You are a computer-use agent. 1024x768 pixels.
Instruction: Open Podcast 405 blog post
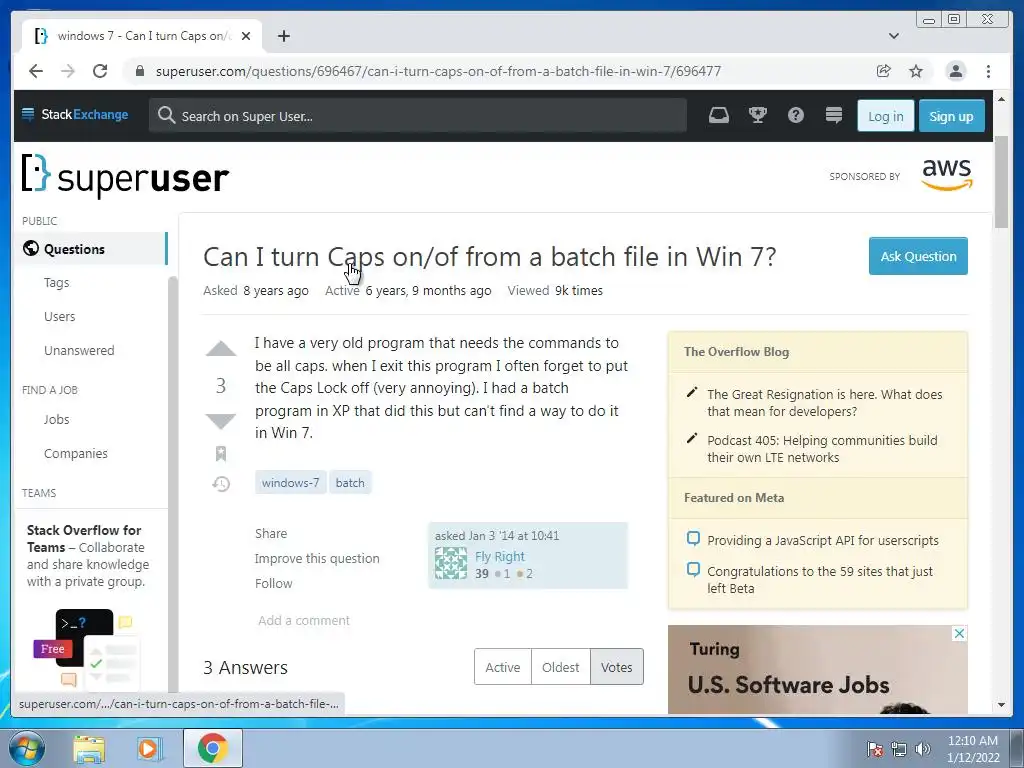[x=822, y=449]
